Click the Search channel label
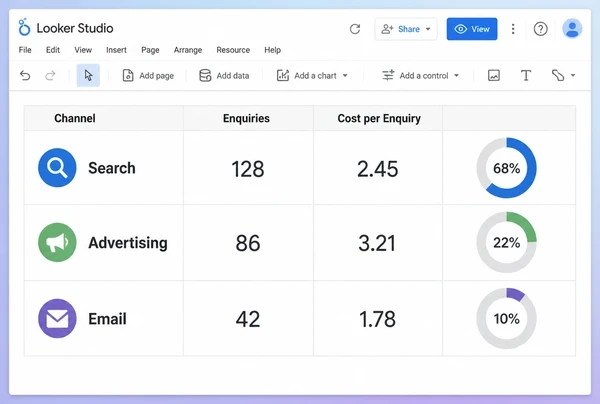Viewport: 600px width, 404px height. [x=112, y=168]
